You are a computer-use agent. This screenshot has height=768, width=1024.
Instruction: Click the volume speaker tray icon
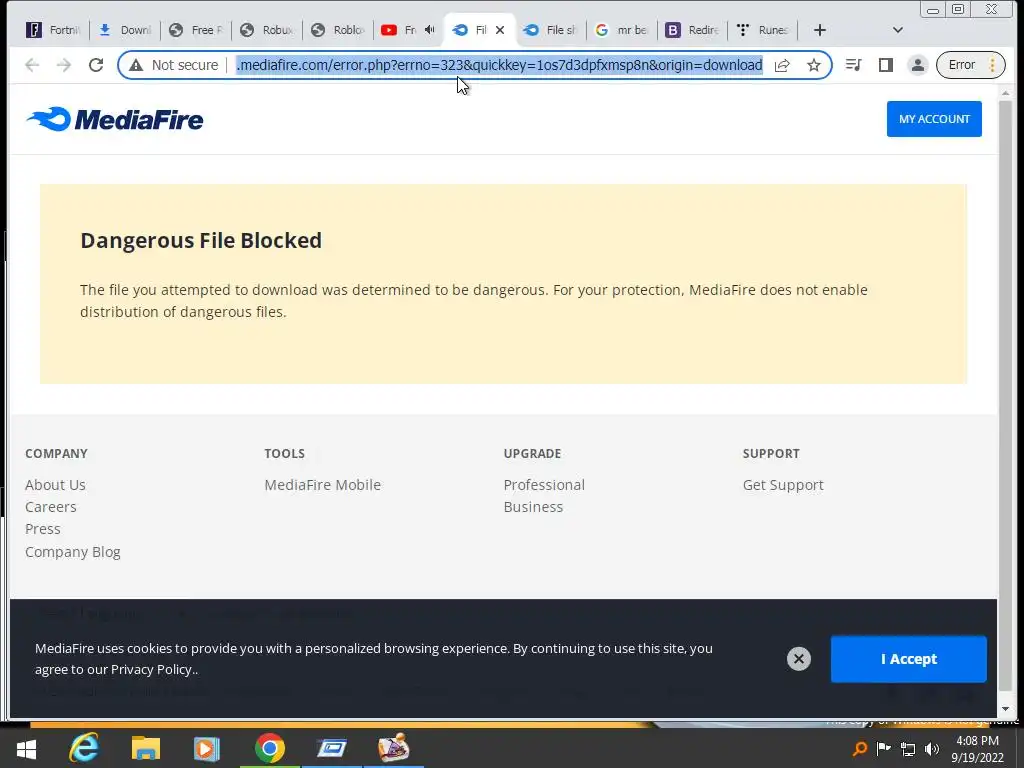pos(932,748)
